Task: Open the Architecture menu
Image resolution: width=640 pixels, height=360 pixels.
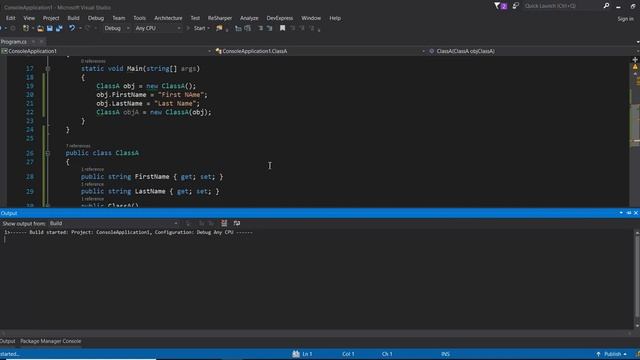Action: coord(168,18)
